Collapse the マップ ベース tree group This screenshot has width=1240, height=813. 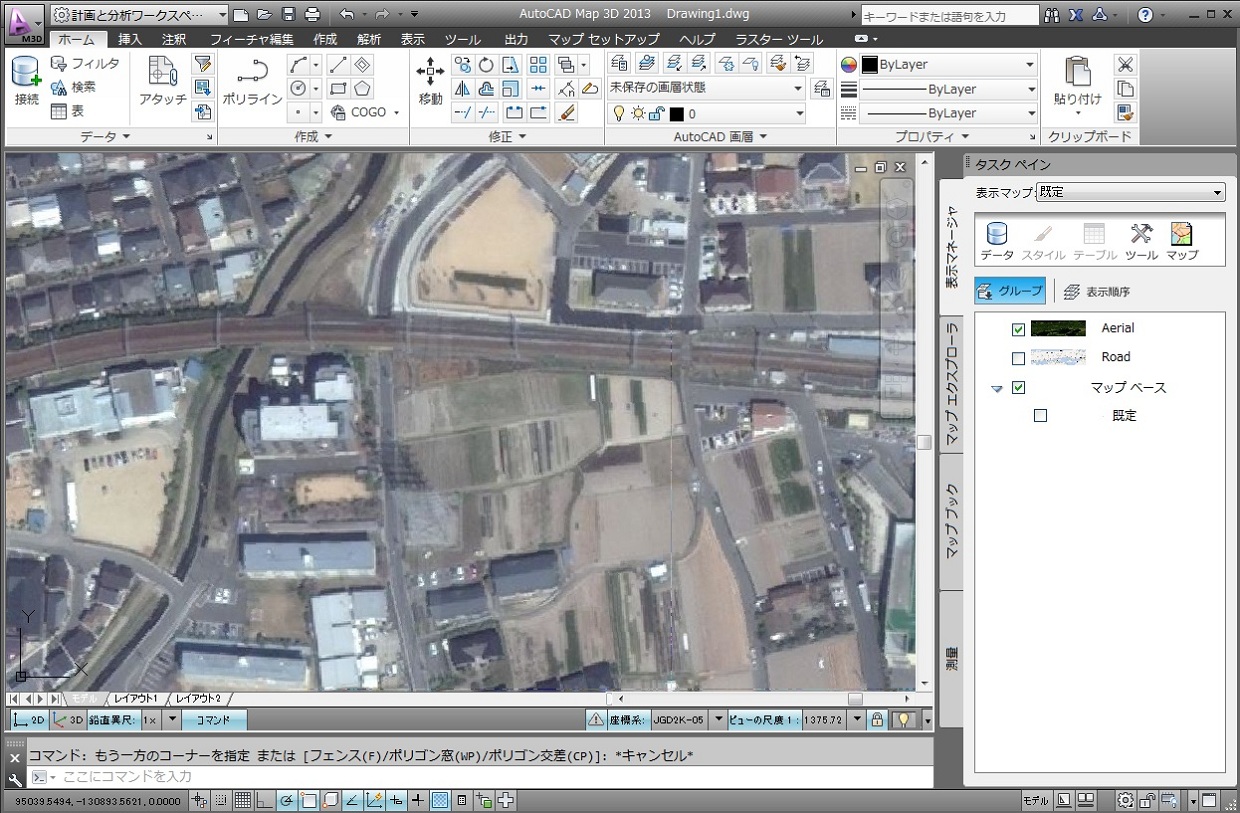tap(996, 389)
